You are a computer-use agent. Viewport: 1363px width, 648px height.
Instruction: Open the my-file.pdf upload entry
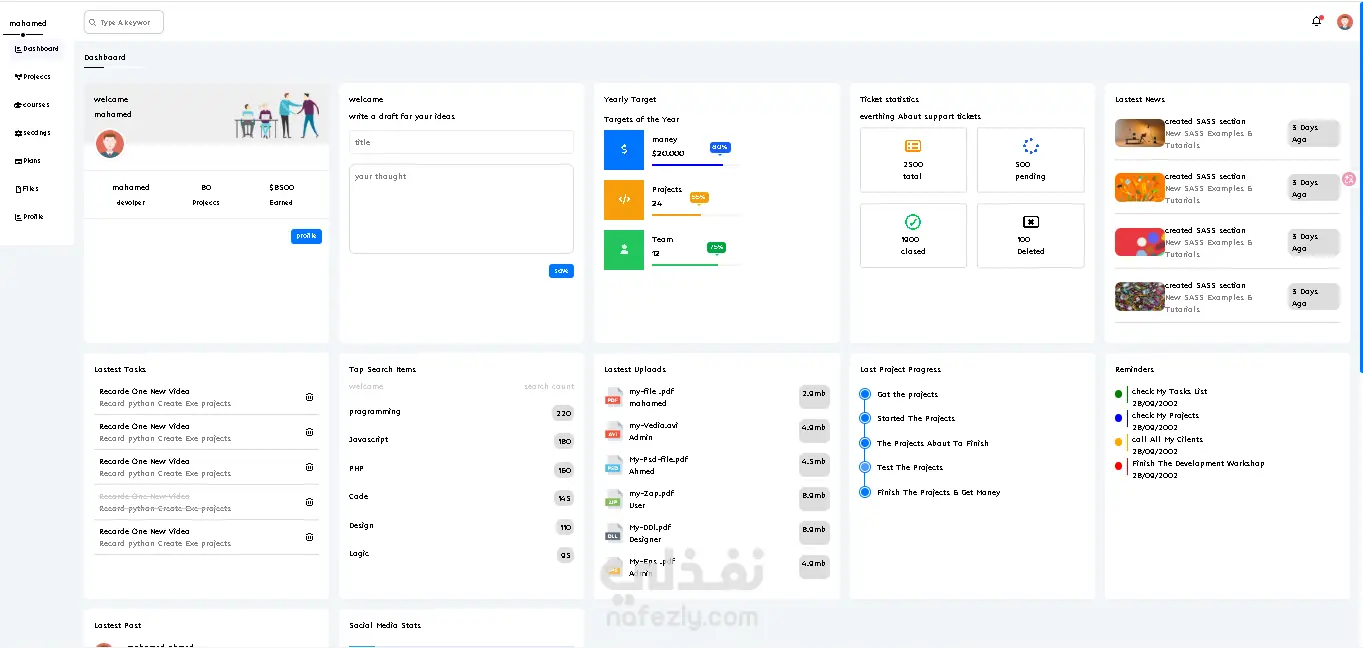click(x=716, y=397)
